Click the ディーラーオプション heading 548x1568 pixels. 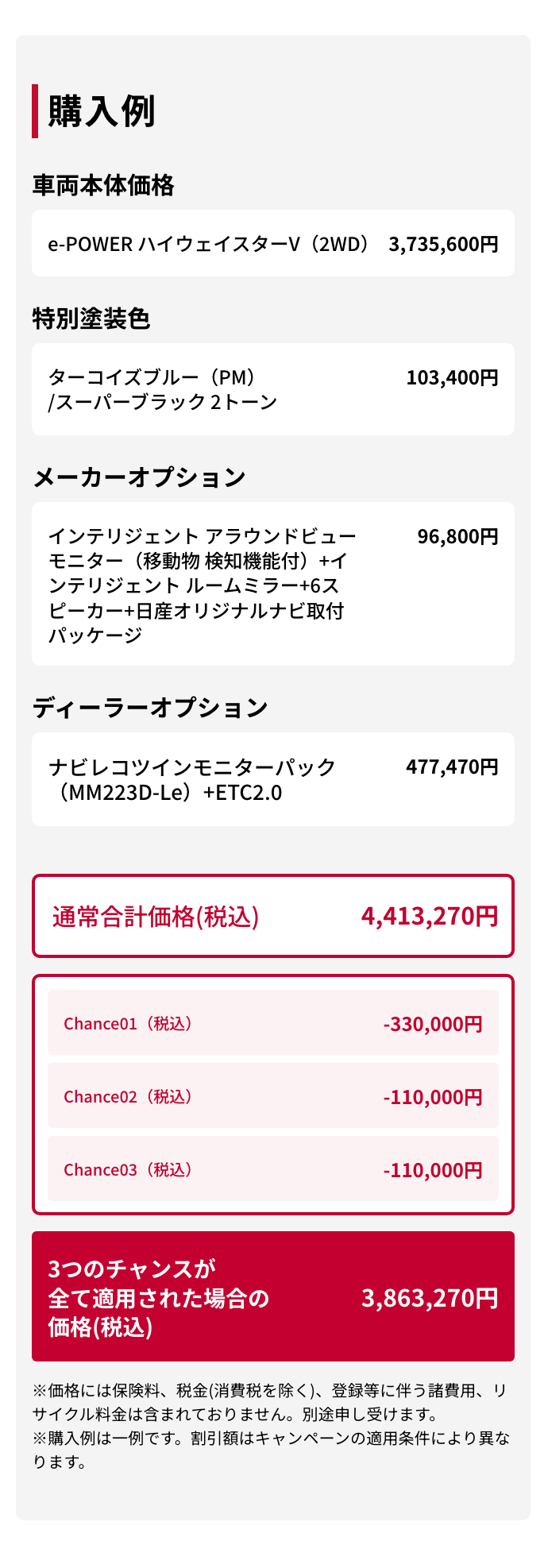[x=150, y=708]
